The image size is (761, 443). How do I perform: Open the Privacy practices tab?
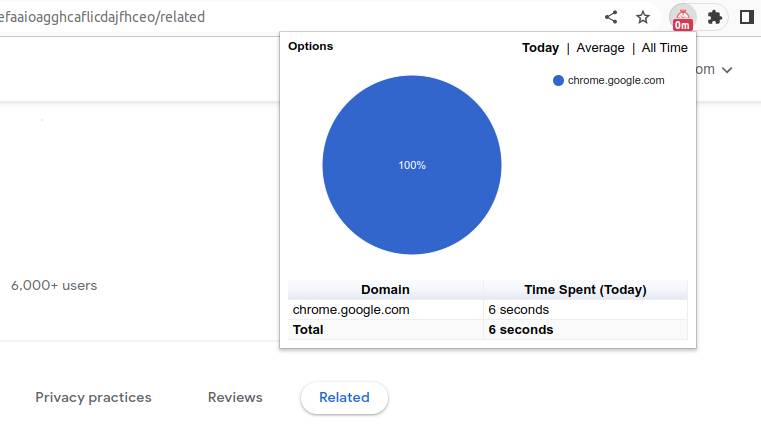93,397
